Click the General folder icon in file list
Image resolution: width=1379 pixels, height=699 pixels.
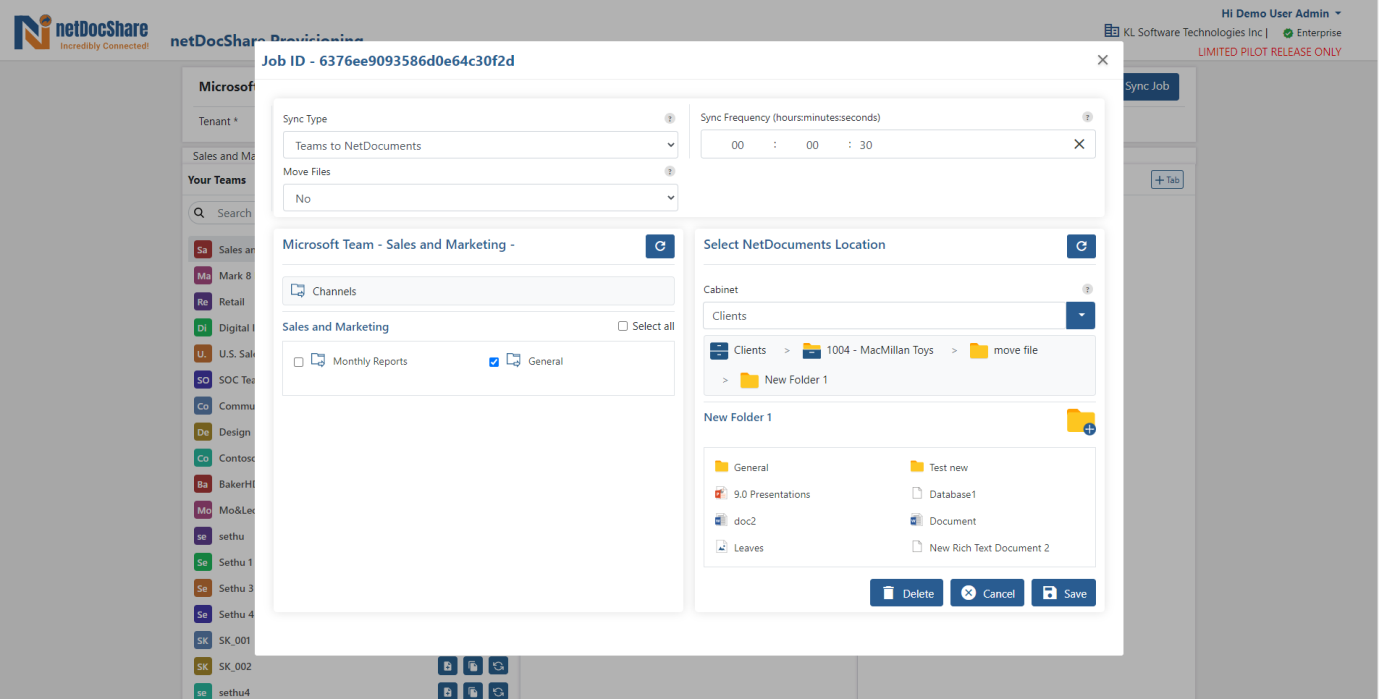click(x=721, y=467)
